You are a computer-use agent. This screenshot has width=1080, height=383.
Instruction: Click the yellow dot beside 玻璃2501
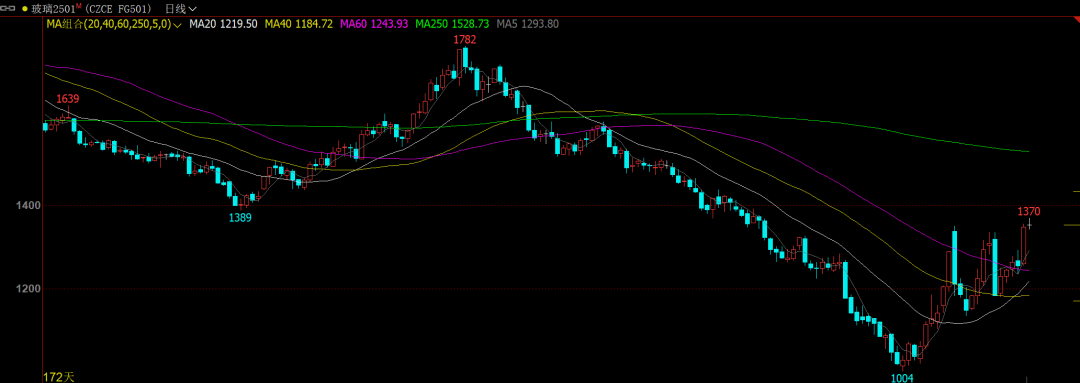pyautogui.click(x=25, y=9)
